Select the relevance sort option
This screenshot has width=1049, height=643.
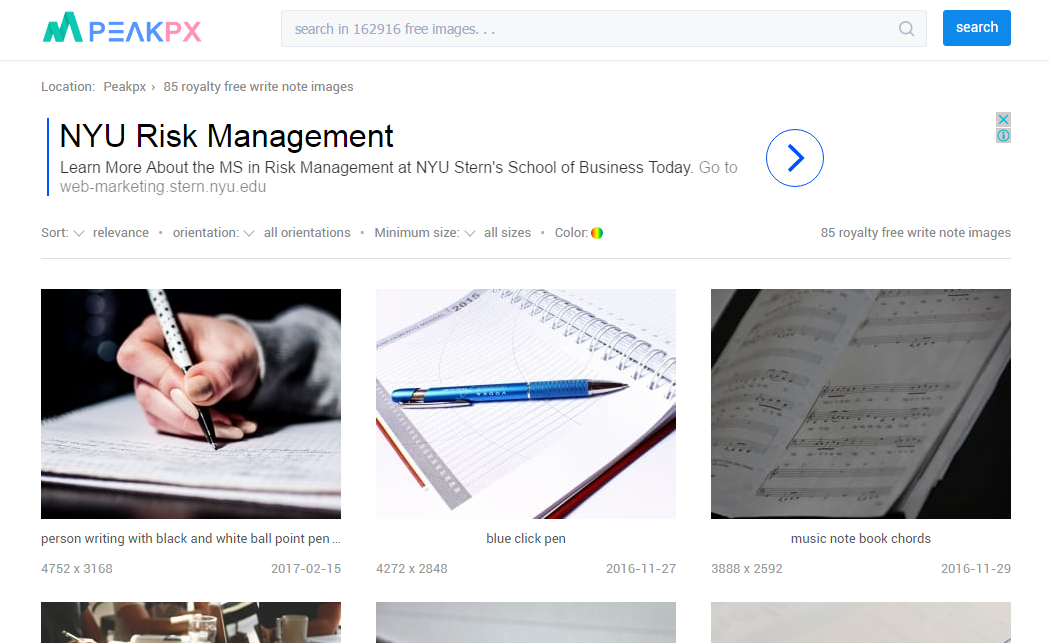120,233
